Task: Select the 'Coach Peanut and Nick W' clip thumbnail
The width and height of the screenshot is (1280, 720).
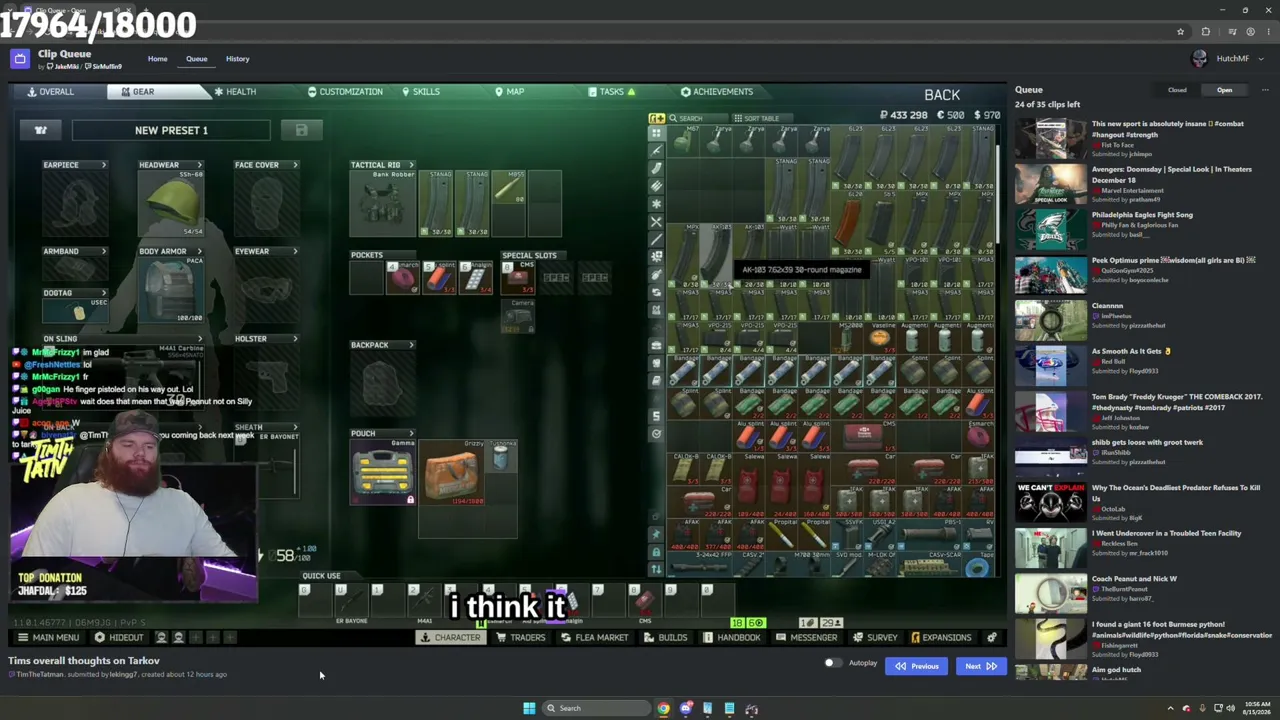Action: pos(1050,594)
